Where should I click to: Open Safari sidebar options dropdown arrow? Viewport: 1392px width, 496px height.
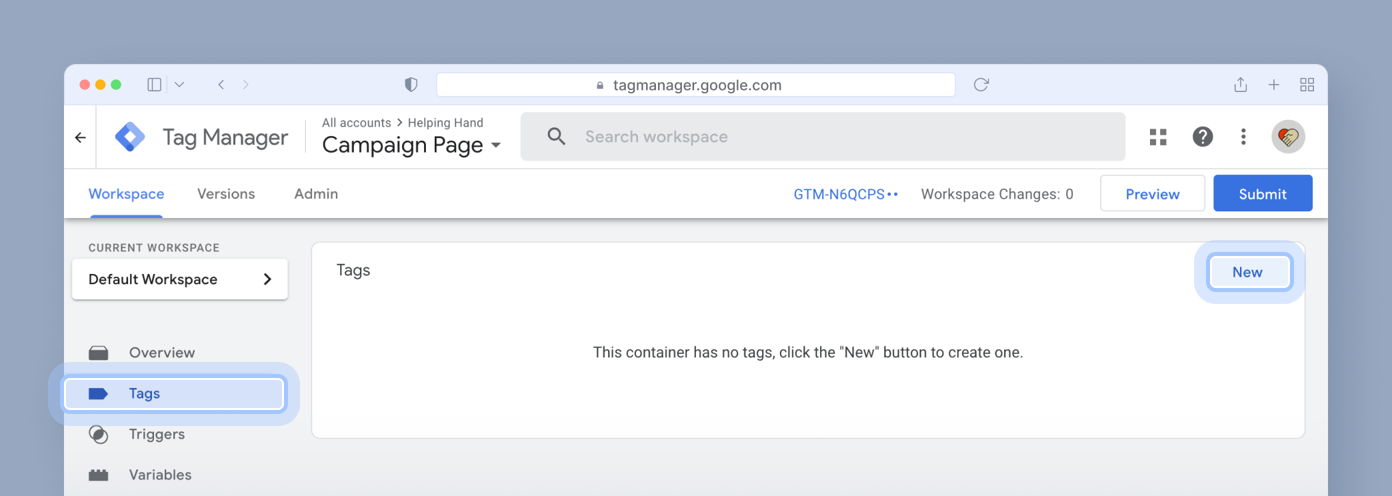pyautogui.click(x=180, y=85)
